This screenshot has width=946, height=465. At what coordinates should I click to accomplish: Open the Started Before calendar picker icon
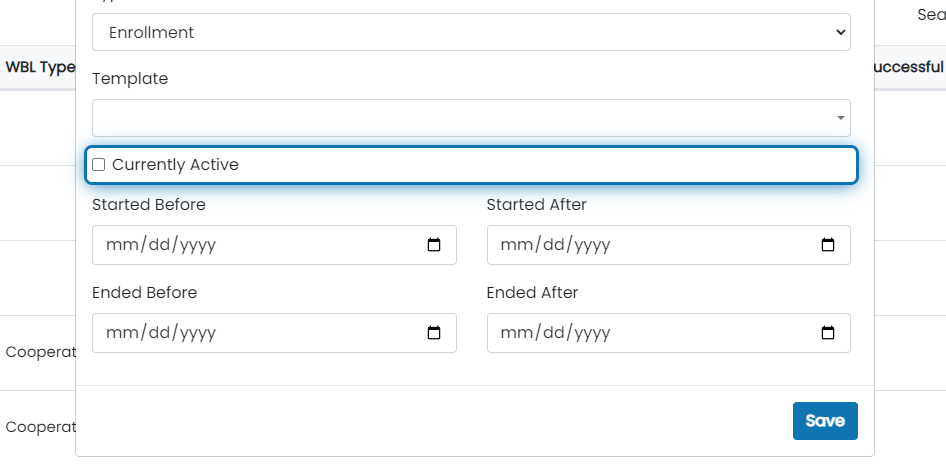point(434,245)
